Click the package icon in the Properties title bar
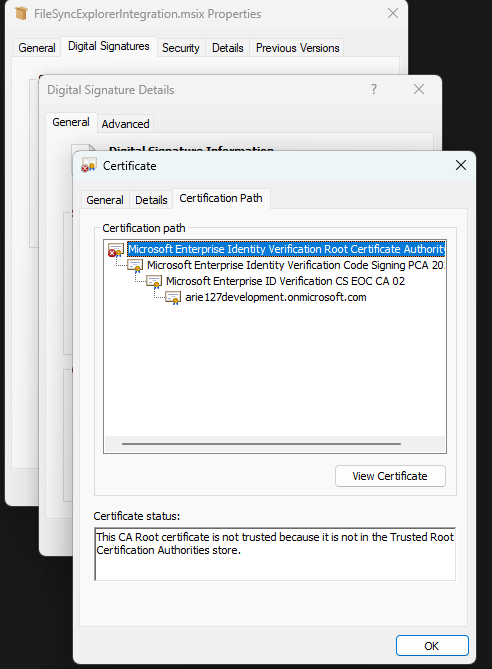This screenshot has height=669, width=492. pyautogui.click(x=21, y=14)
